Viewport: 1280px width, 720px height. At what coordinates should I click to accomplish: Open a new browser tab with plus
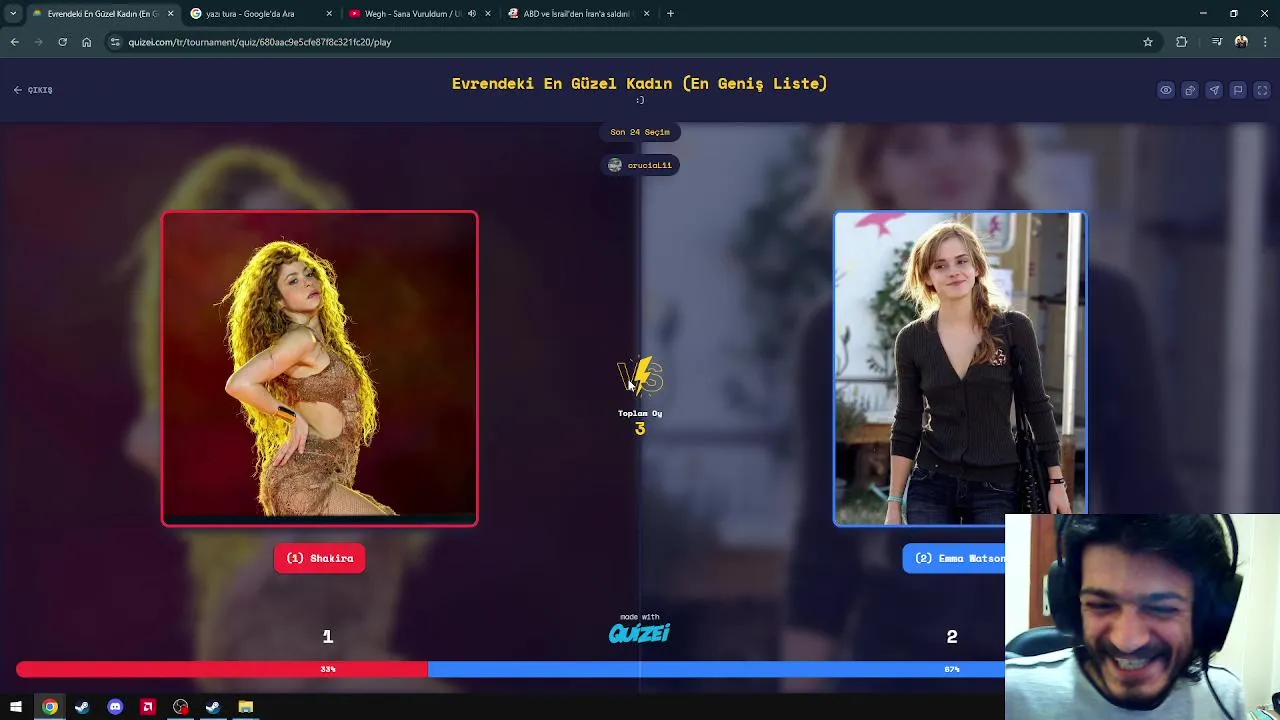tap(670, 14)
